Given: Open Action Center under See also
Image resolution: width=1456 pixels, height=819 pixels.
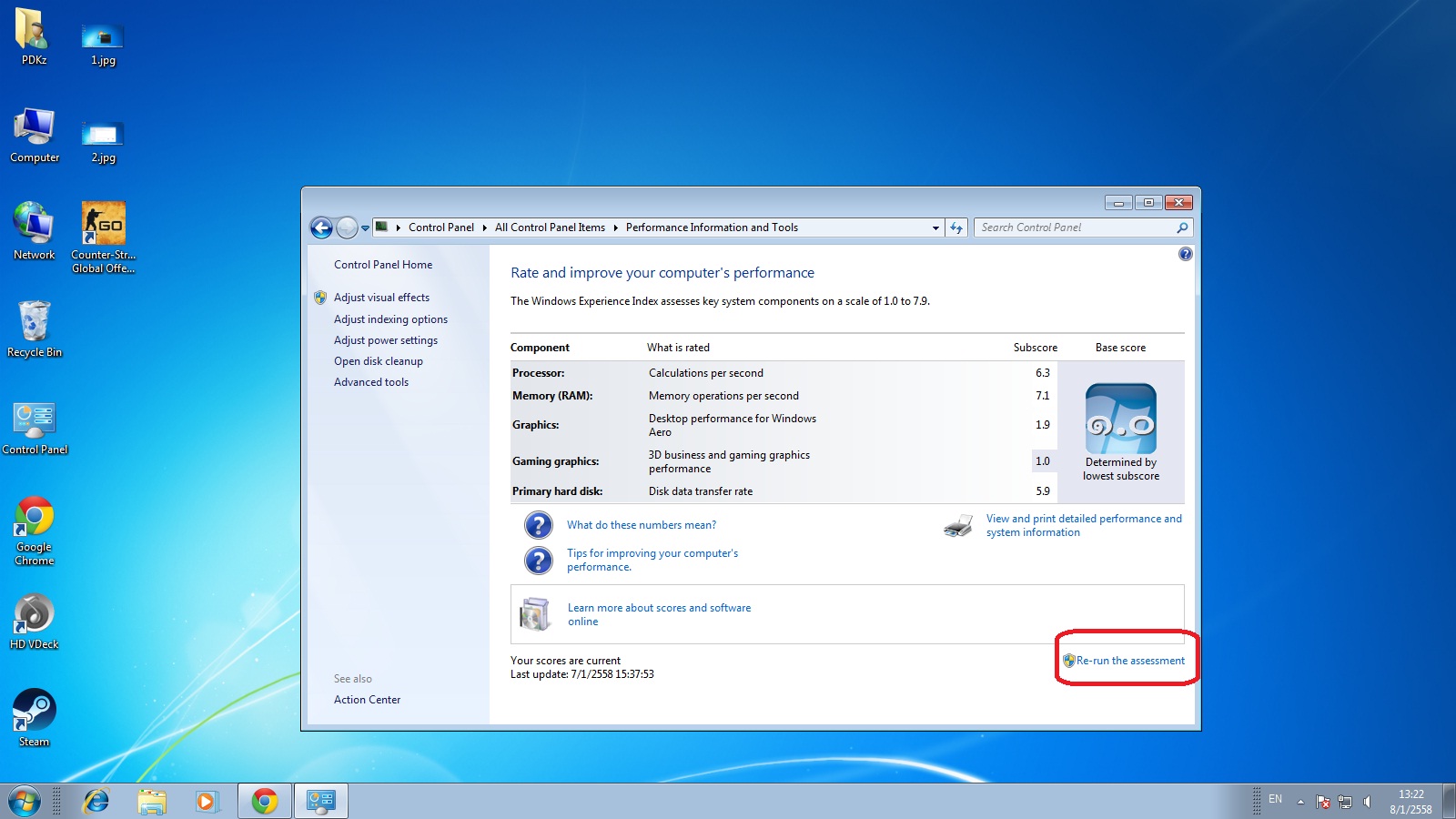Looking at the screenshot, I should [x=367, y=700].
